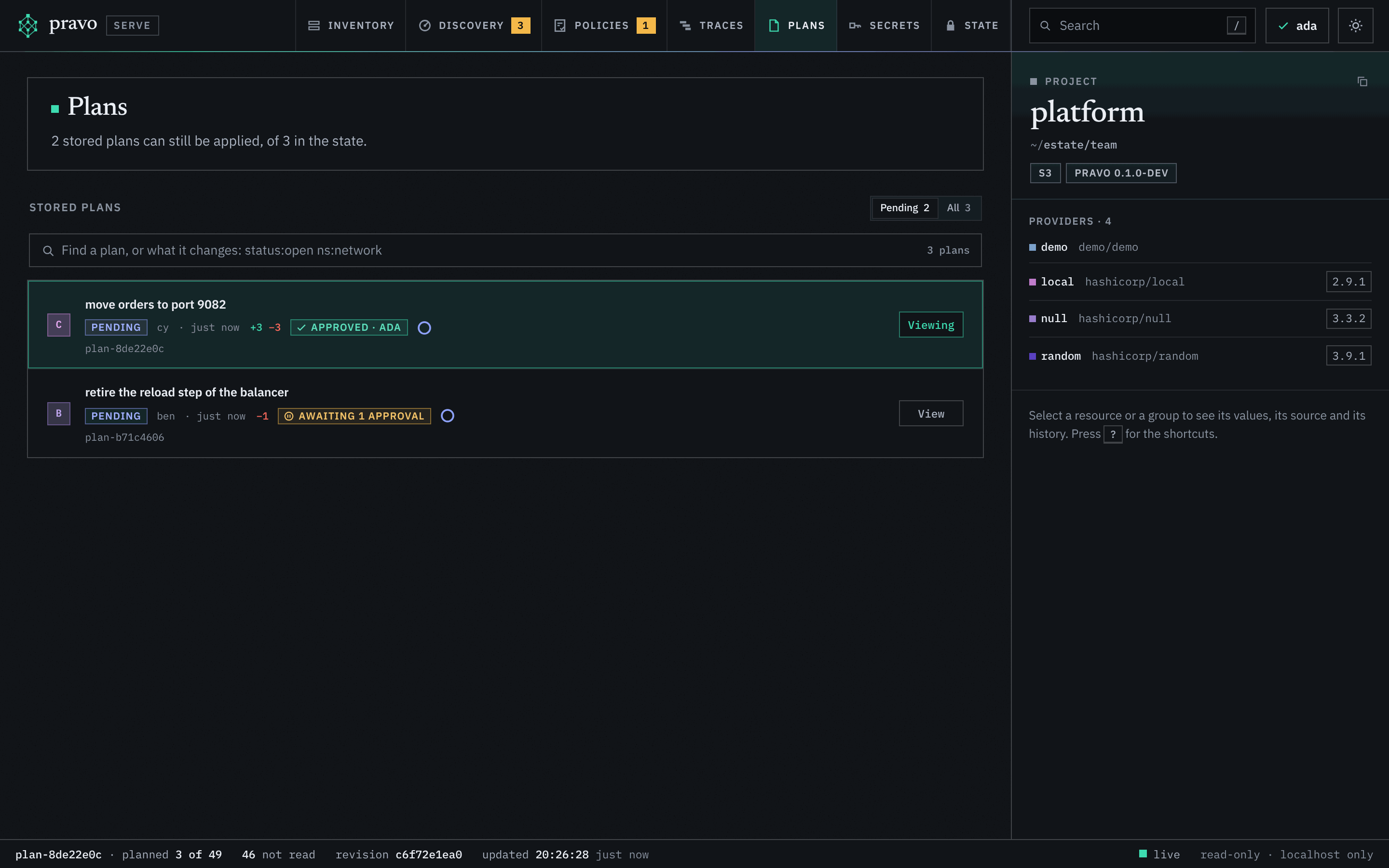The width and height of the screenshot is (1389, 868).
Task: Click the question mark shortcuts key
Action: pos(1112,434)
